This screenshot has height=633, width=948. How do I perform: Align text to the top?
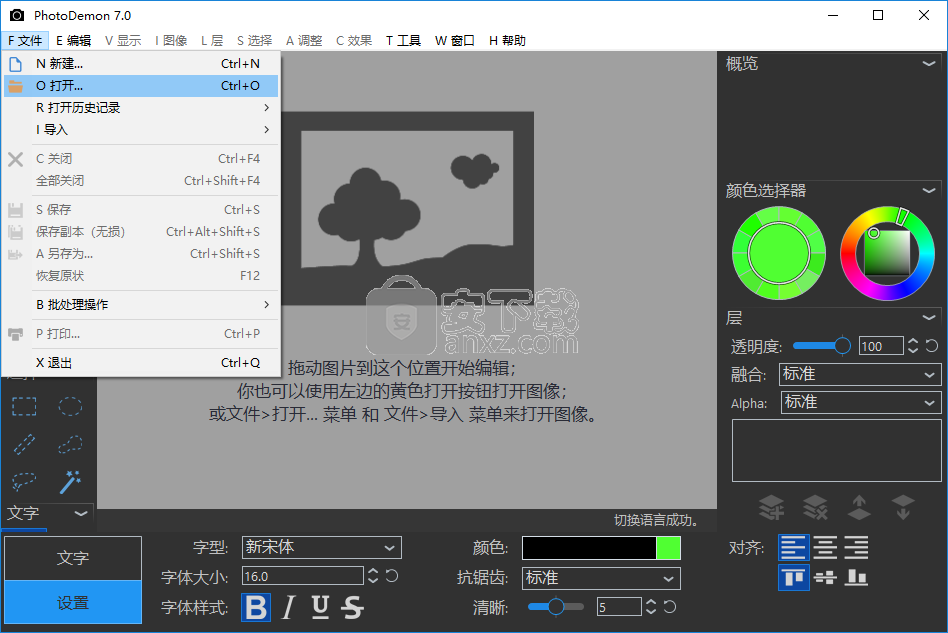click(x=793, y=577)
